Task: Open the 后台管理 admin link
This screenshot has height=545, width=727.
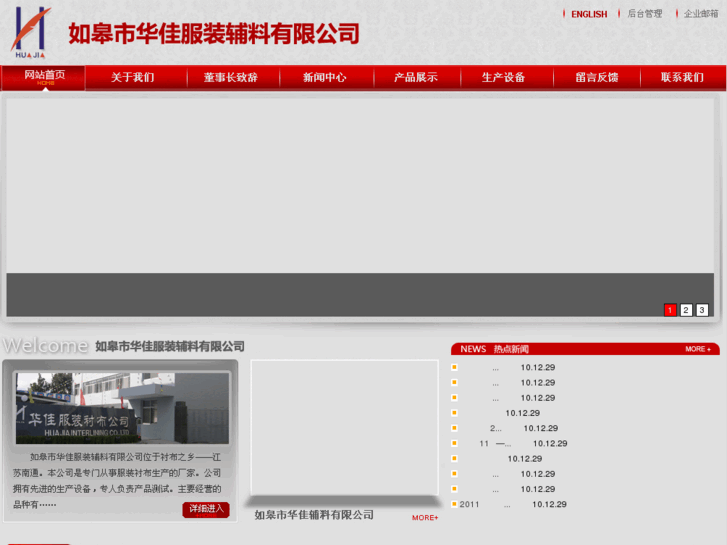Action: (644, 14)
